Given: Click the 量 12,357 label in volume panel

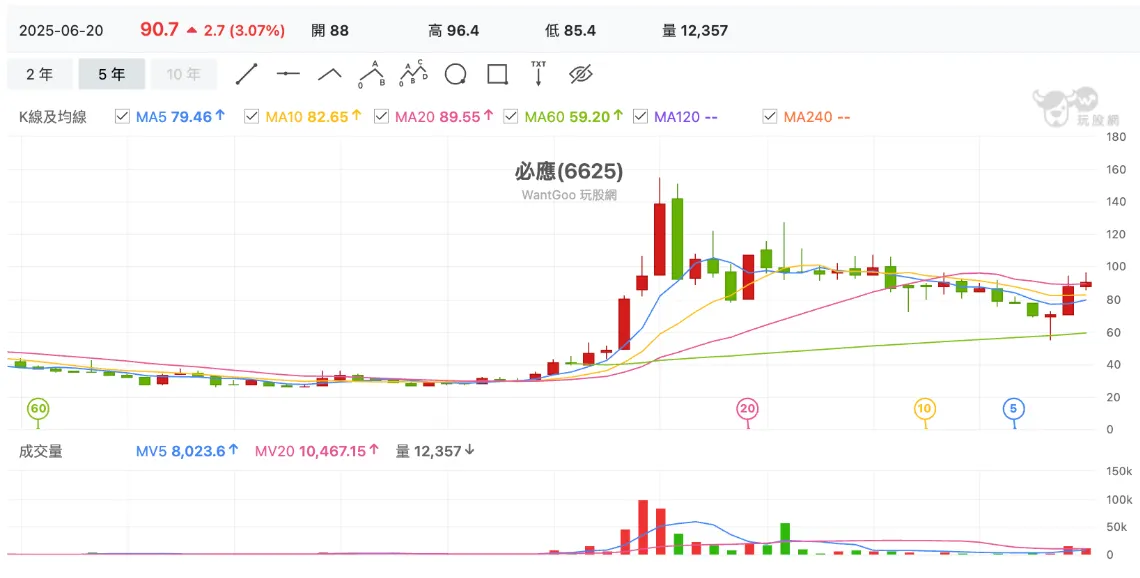Looking at the screenshot, I should point(435,451).
